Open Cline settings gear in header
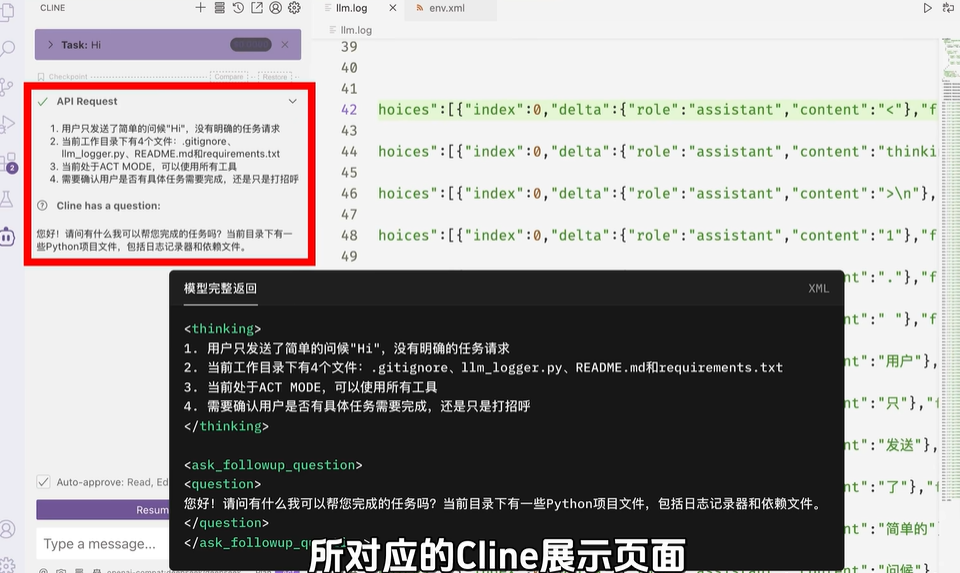960x573 pixels. [x=294, y=8]
